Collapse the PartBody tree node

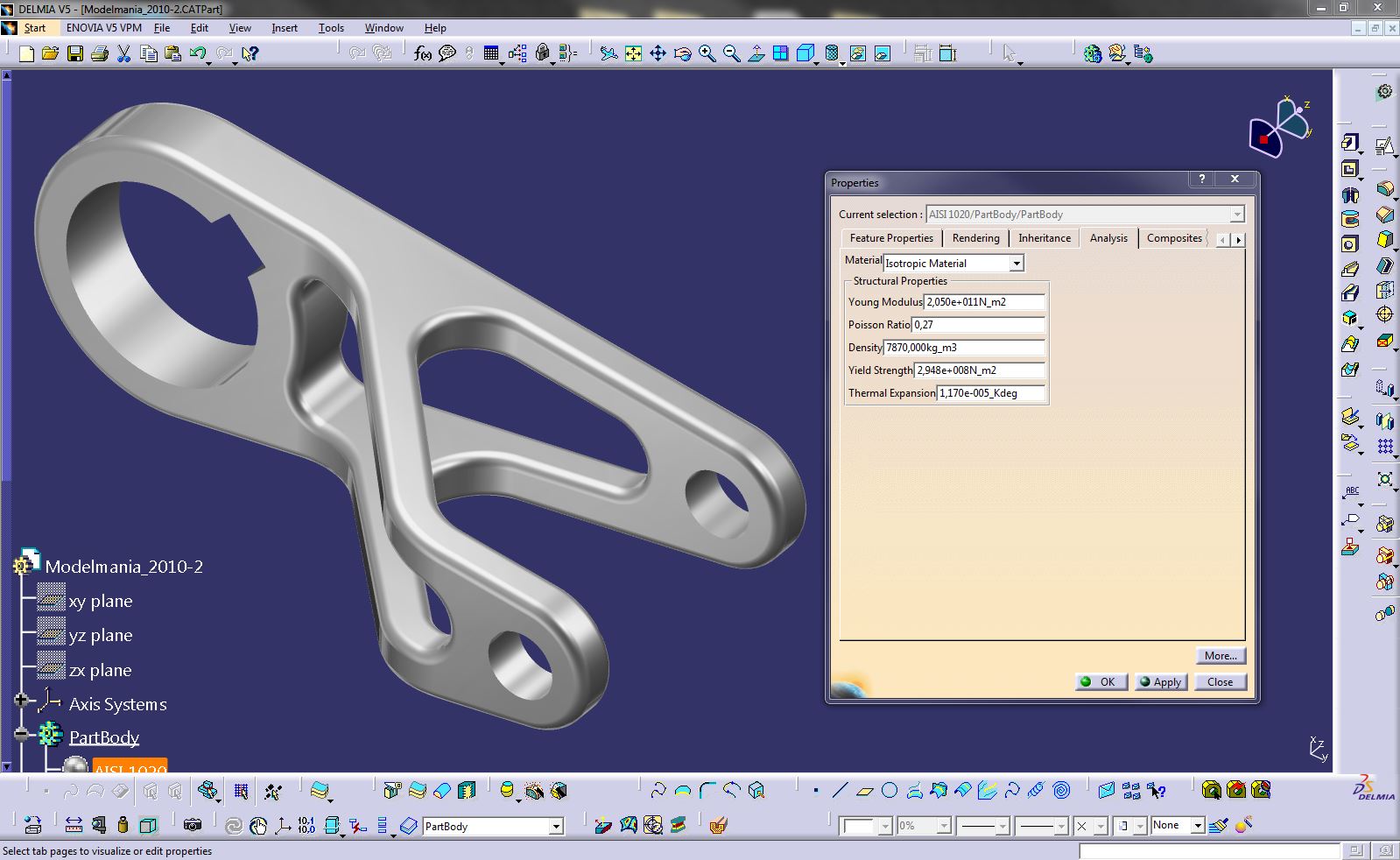click(x=21, y=734)
